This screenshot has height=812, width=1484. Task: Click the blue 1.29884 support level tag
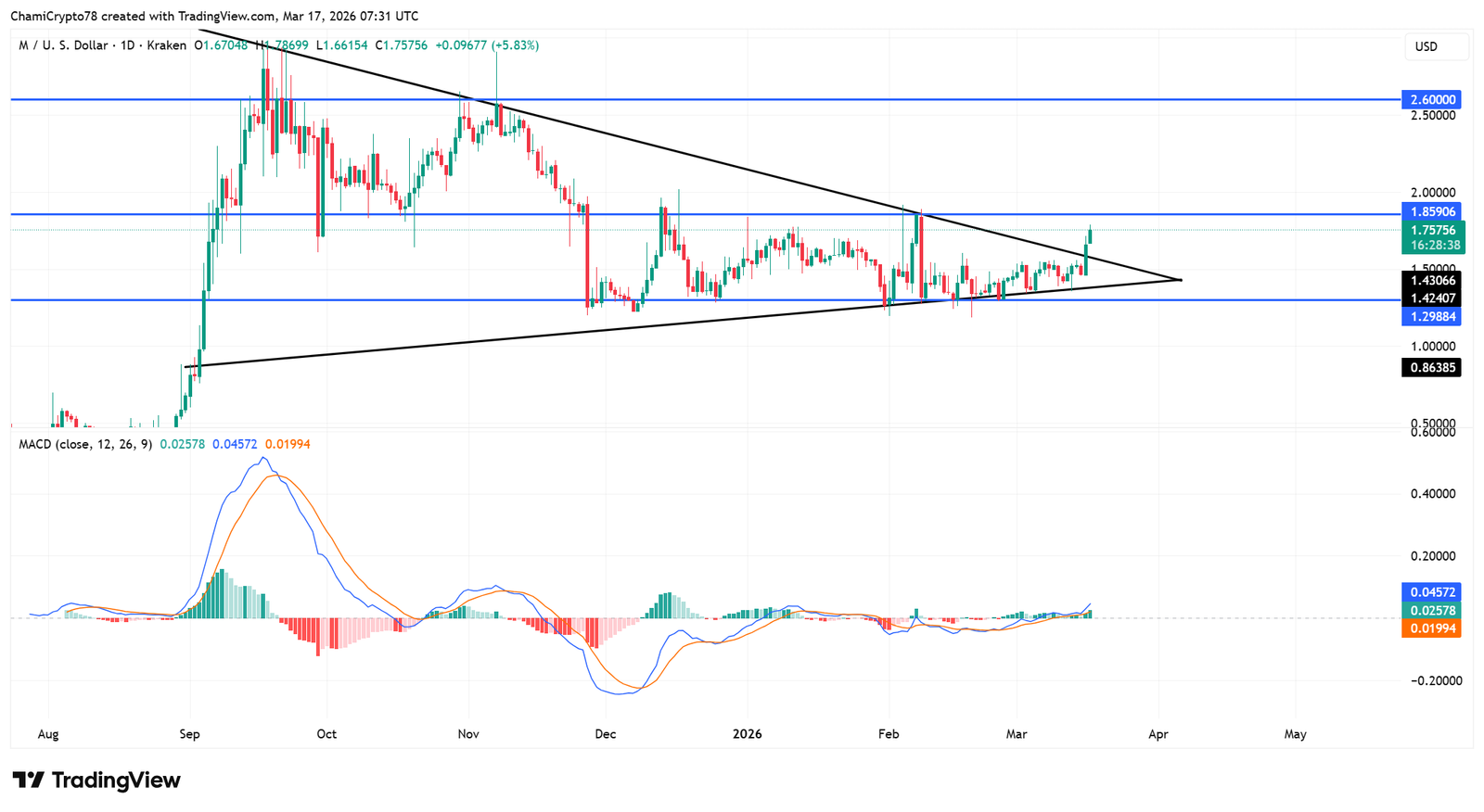[1433, 317]
